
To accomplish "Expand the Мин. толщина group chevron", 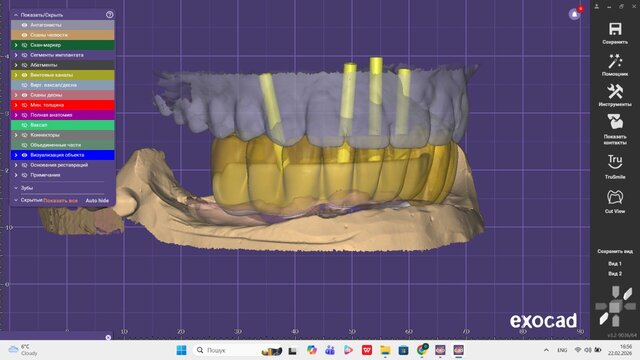I will pos(16,105).
